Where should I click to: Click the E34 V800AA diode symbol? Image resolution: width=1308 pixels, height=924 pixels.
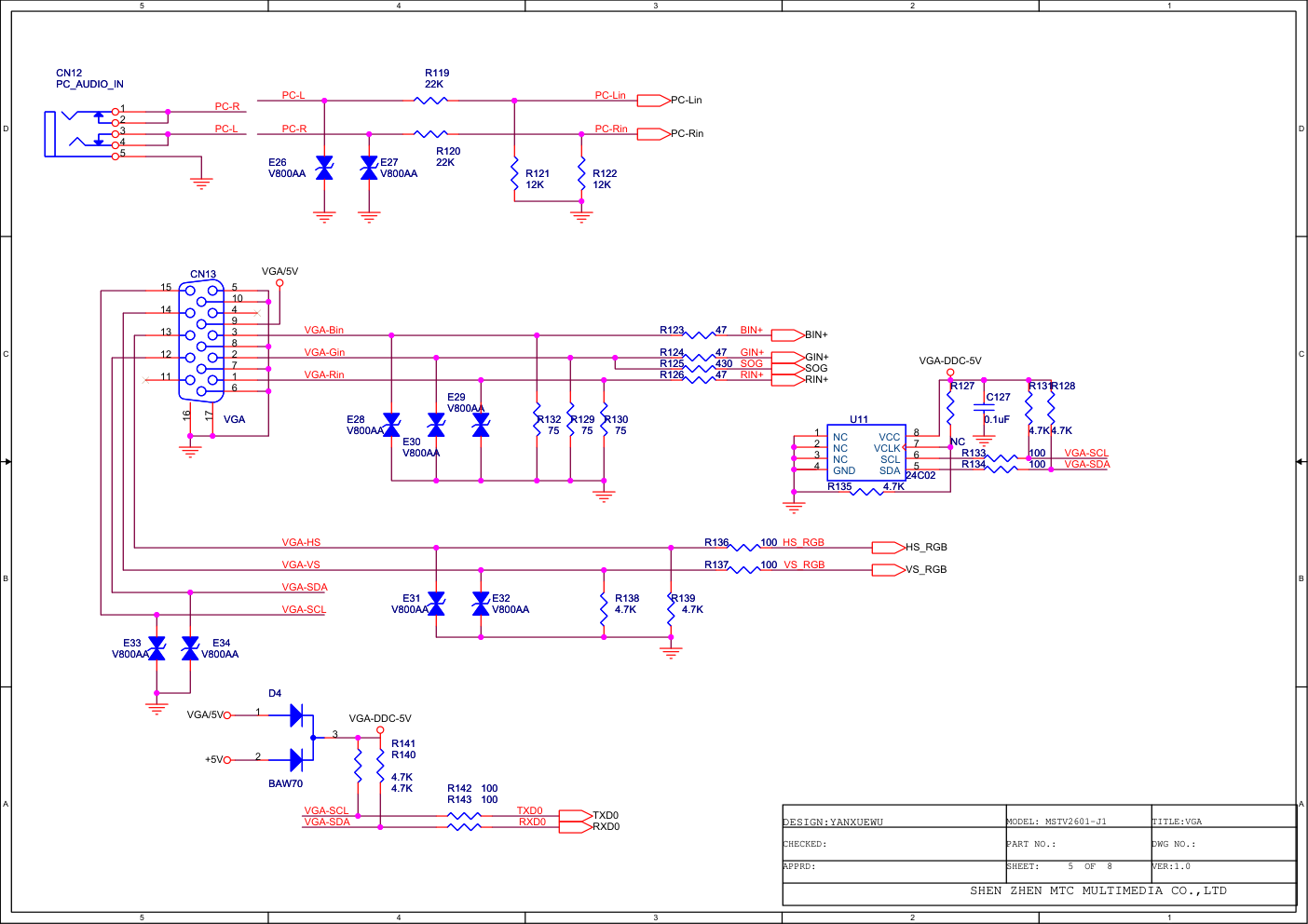(x=190, y=648)
